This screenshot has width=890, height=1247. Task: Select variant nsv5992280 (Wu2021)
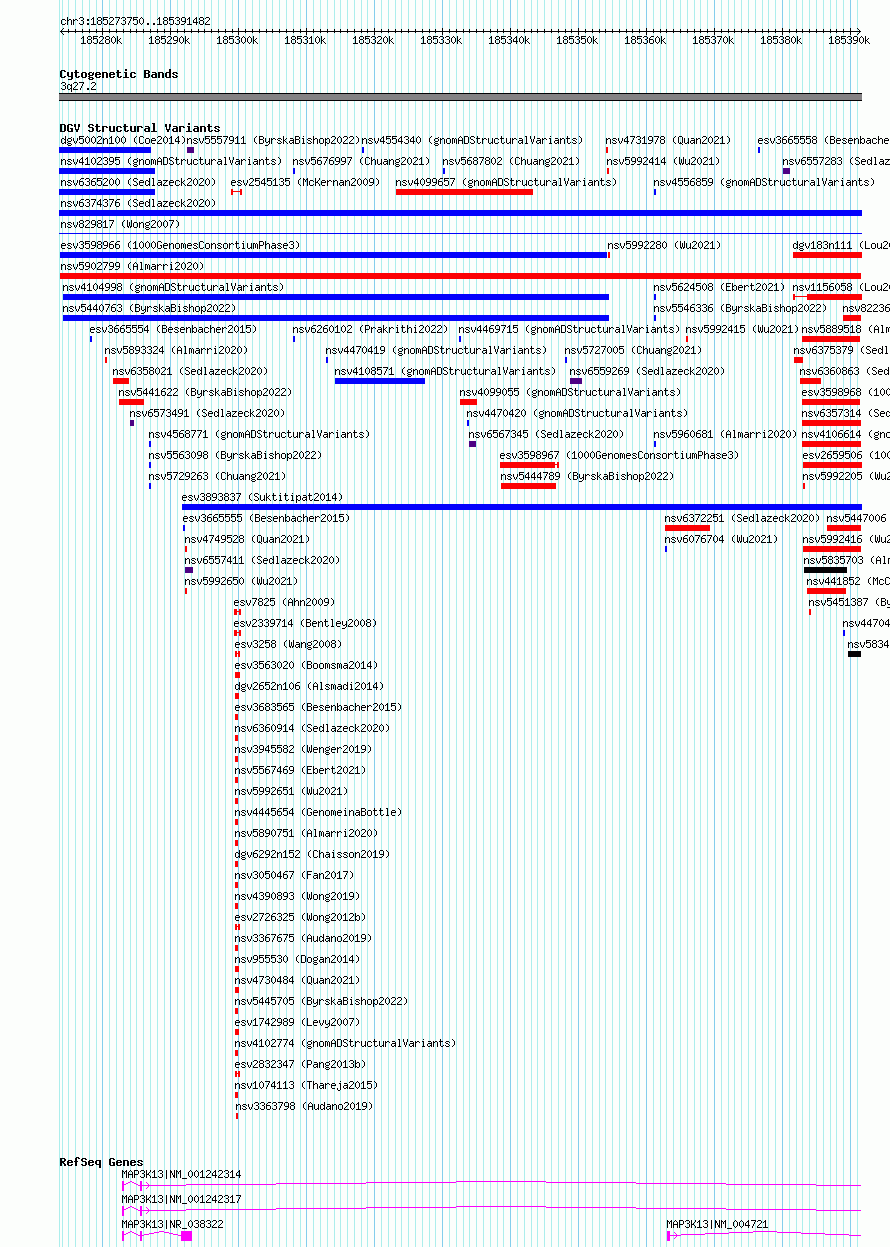(x=664, y=245)
